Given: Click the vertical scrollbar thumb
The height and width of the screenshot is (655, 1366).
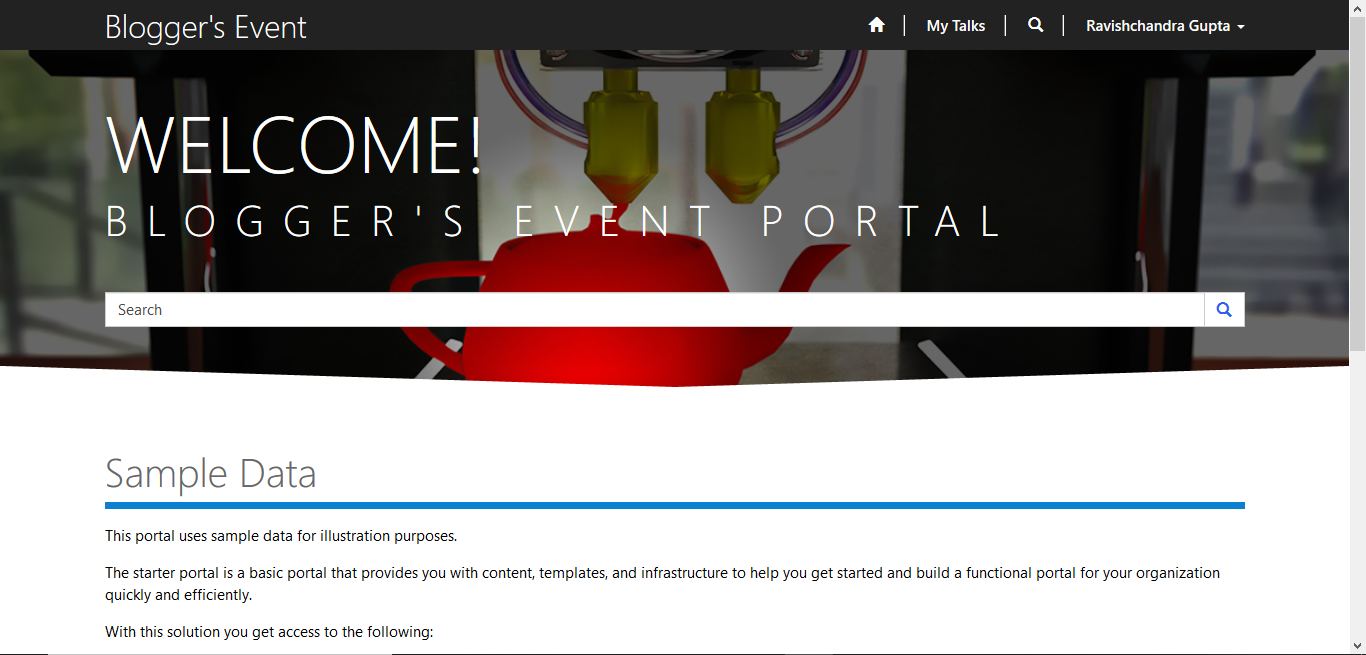Looking at the screenshot, I should (1357, 183).
